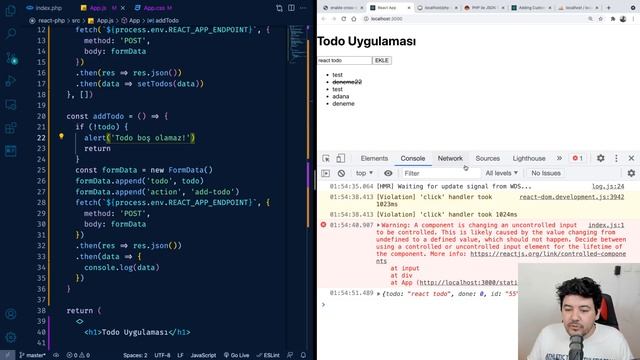This screenshot has height=360, width=640.
Task: Click the EKLE button on the todo page
Action: [x=382, y=60]
